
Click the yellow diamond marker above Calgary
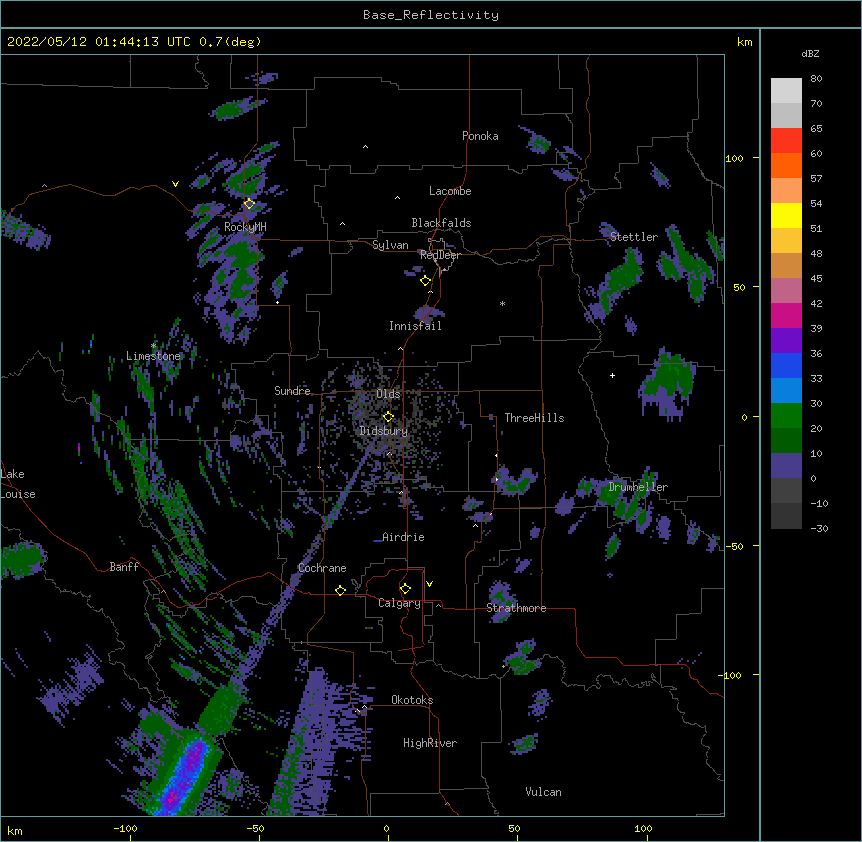[x=405, y=589]
